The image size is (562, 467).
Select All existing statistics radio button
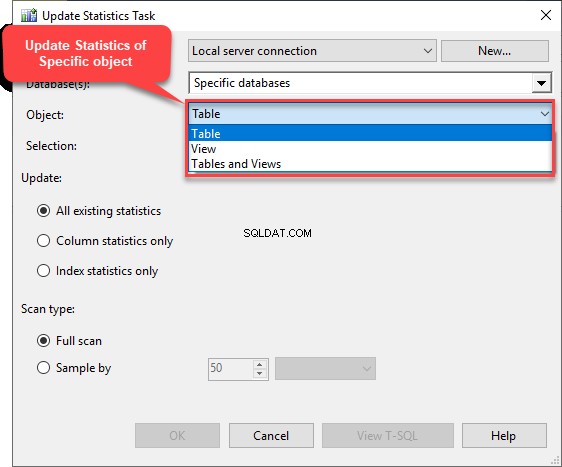[x=43, y=211]
